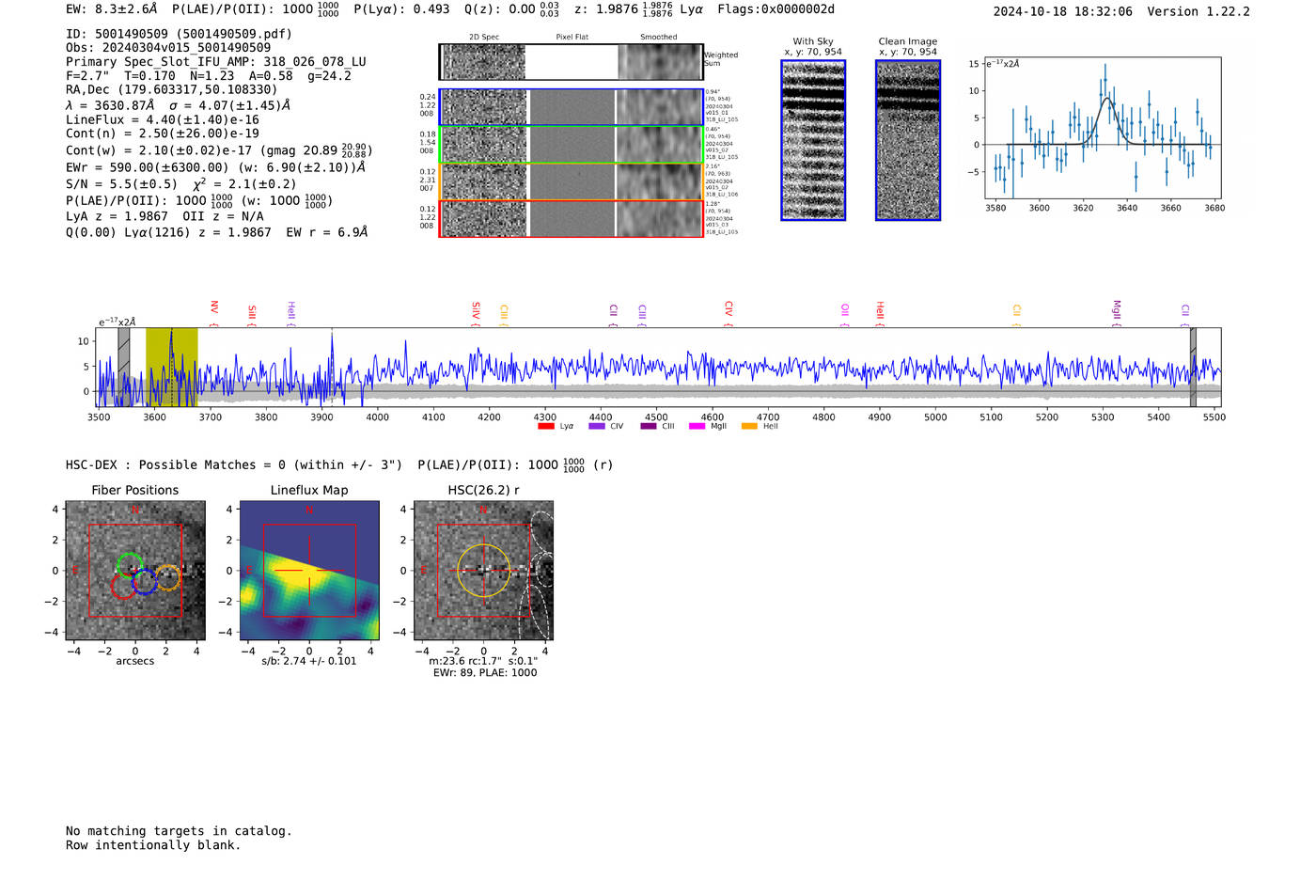Click the red Lyα legend swatch

pyautogui.click(x=545, y=426)
